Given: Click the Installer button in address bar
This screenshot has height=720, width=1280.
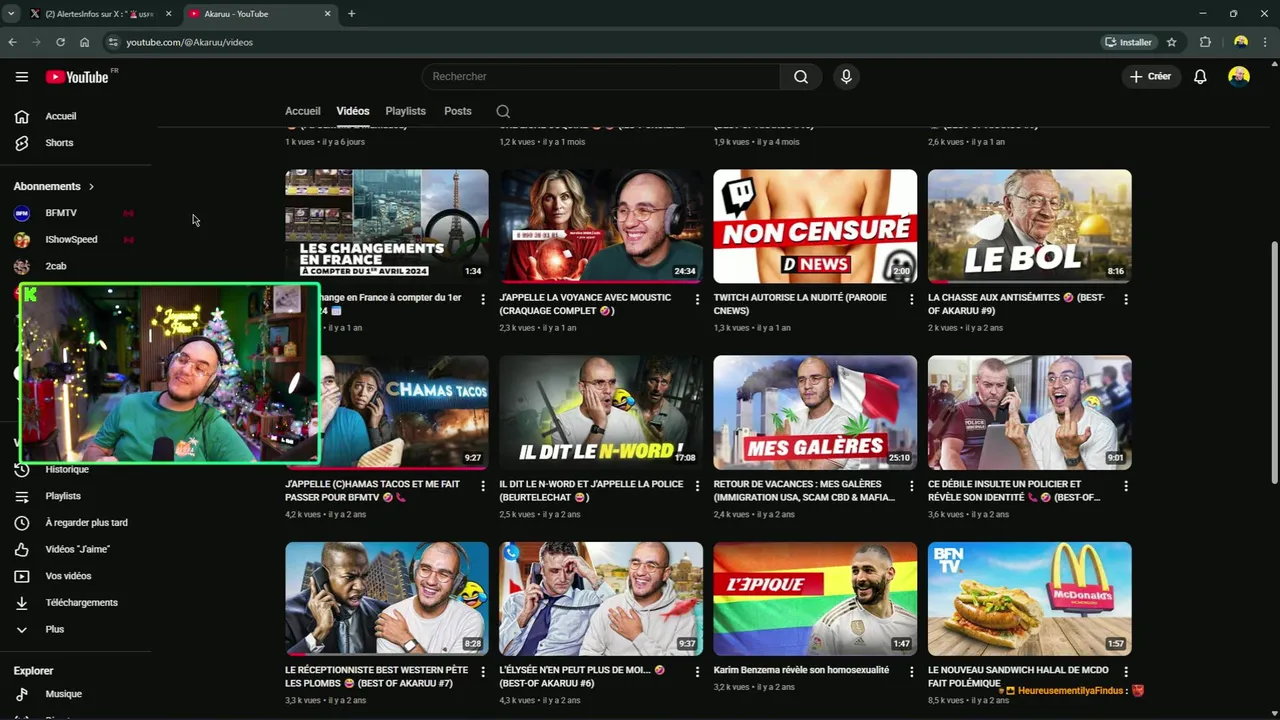Looking at the screenshot, I should coord(1128,42).
